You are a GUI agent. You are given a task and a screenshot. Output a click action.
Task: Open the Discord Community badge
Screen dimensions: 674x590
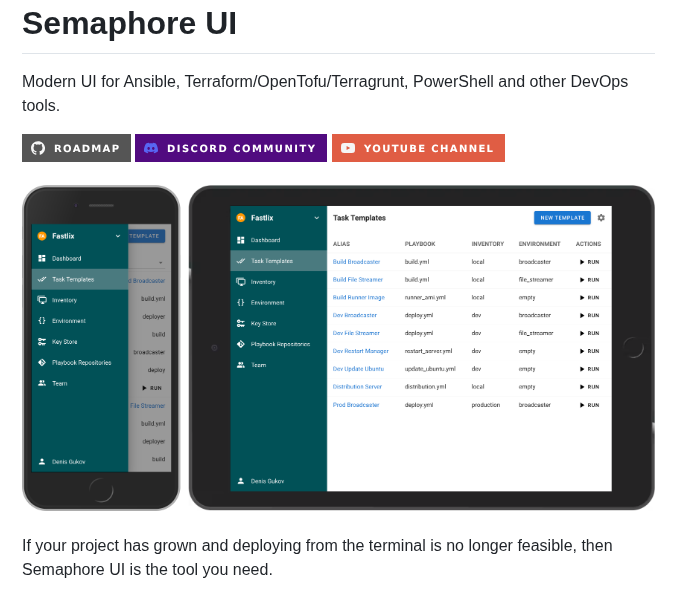(x=231, y=148)
